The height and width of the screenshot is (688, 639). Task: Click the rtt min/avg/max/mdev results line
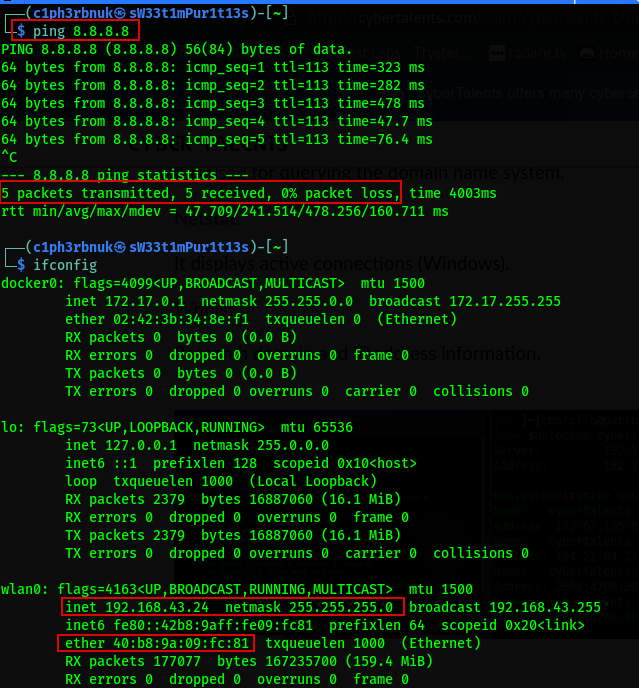[225, 211]
